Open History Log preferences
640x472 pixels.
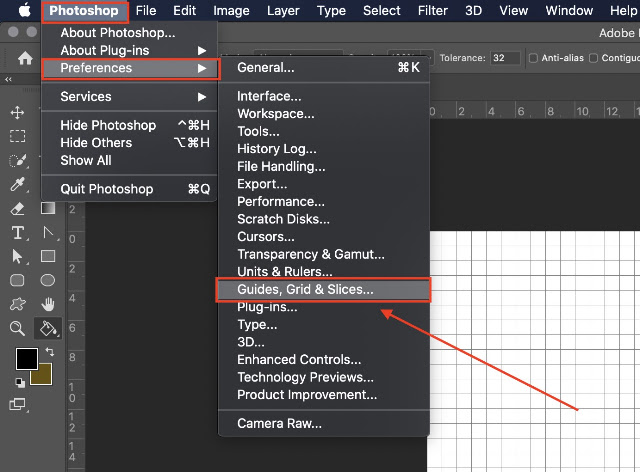324,149
